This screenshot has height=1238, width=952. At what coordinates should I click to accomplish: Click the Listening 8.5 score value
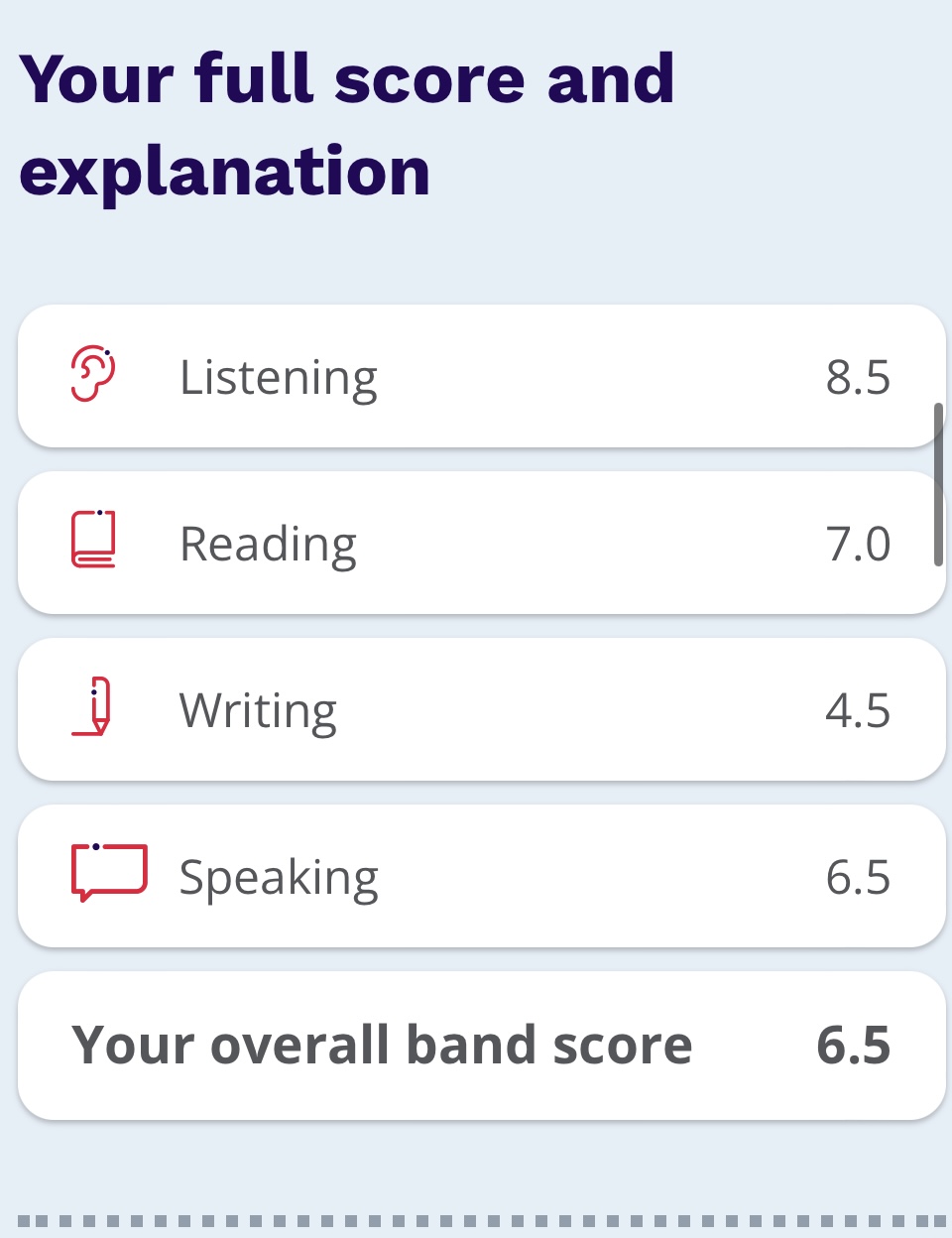[x=858, y=377]
